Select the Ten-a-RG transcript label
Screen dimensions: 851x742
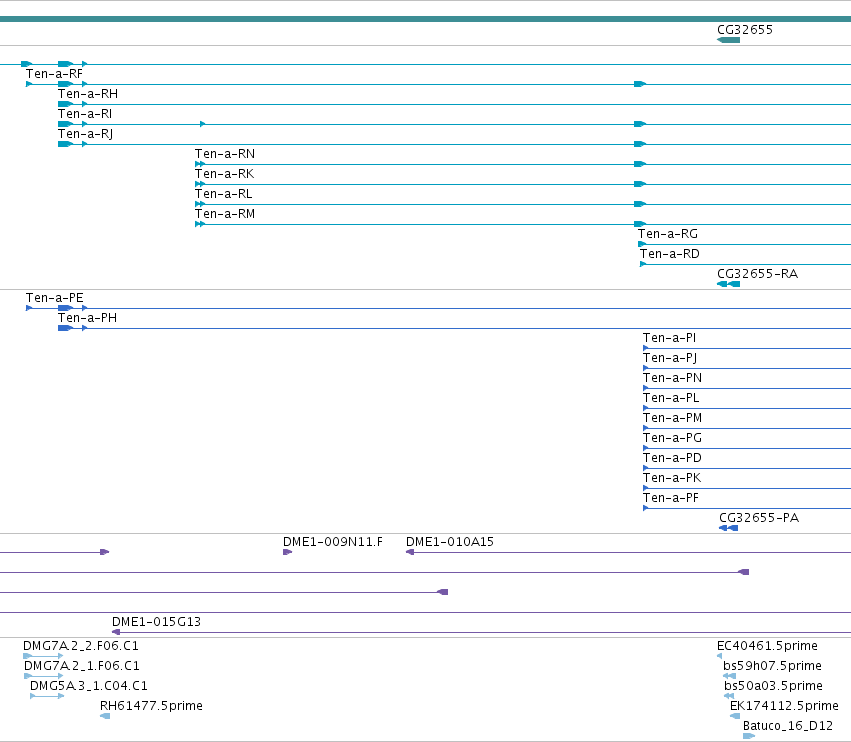click(668, 234)
